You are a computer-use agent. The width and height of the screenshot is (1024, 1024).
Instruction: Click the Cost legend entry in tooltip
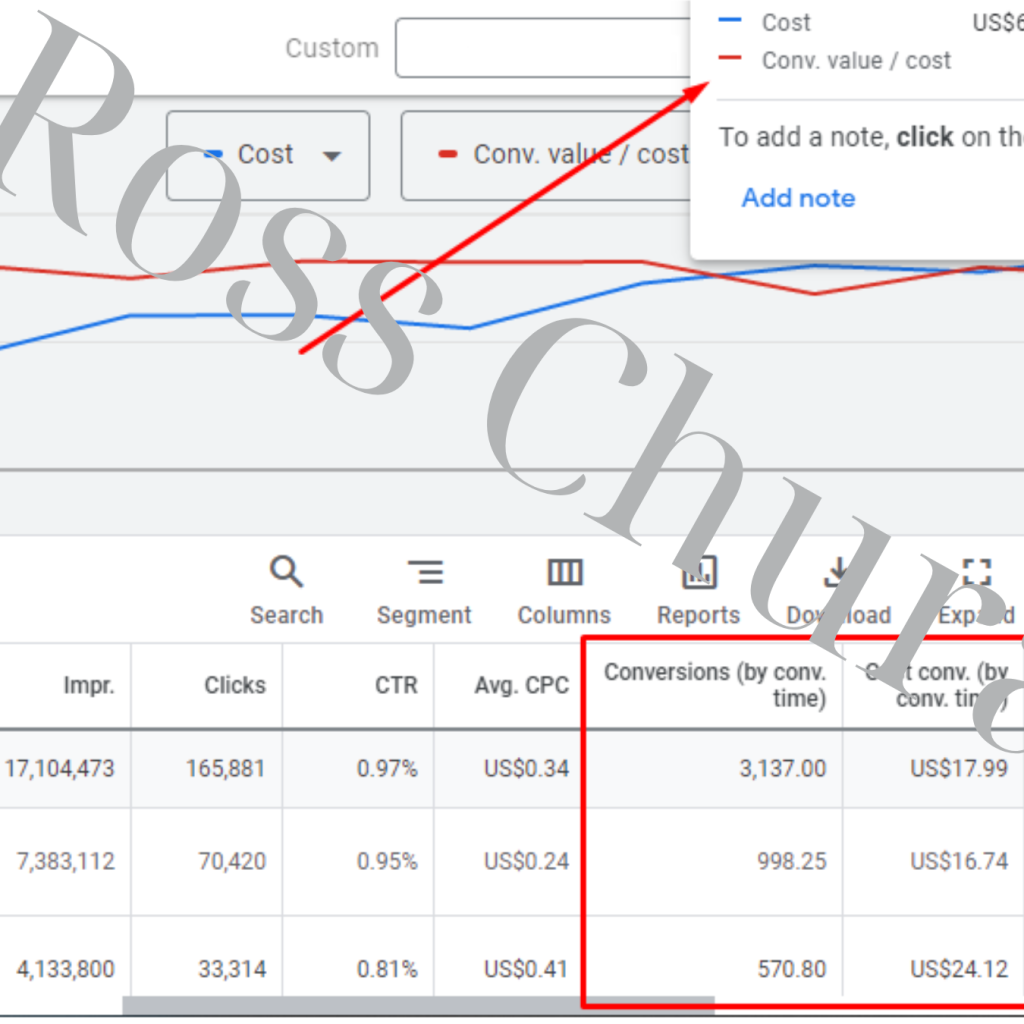764,22
